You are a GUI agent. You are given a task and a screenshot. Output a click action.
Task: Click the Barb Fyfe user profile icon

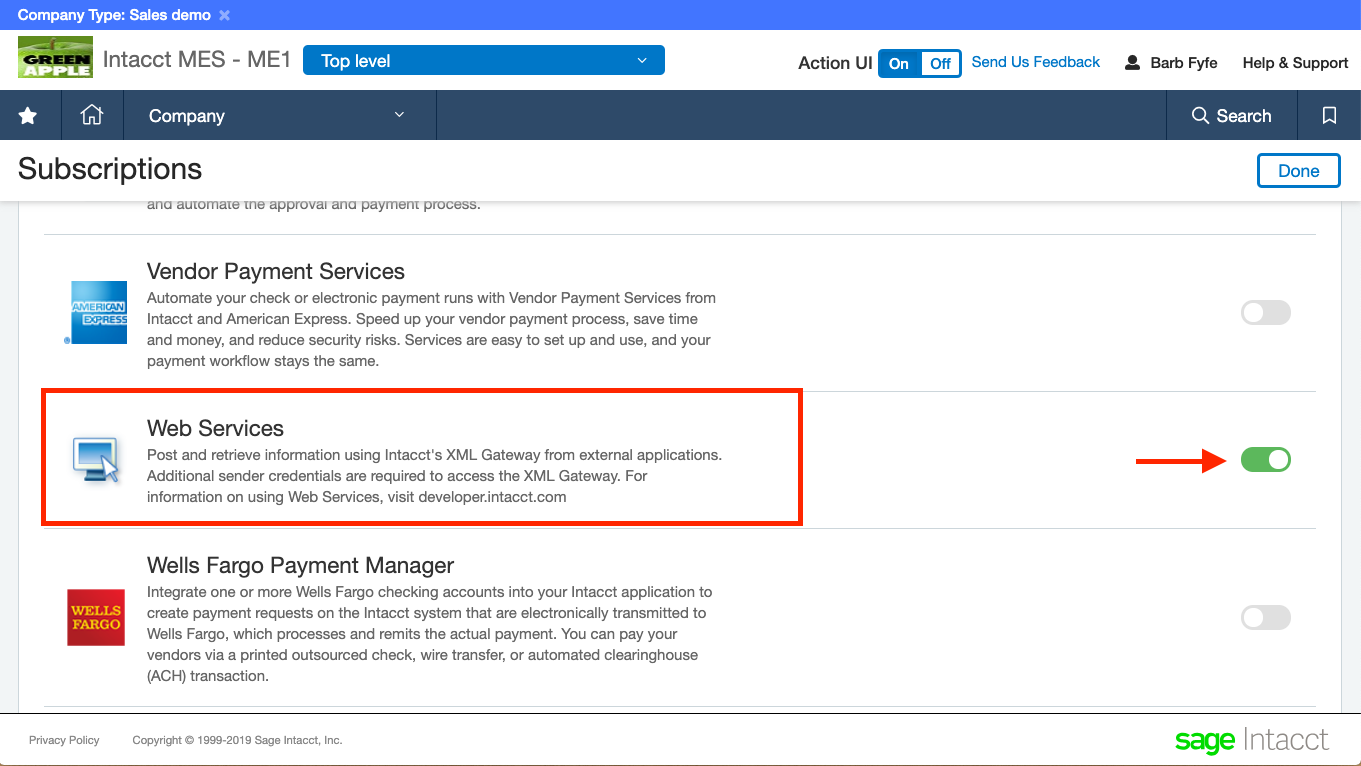point(1132,62)
